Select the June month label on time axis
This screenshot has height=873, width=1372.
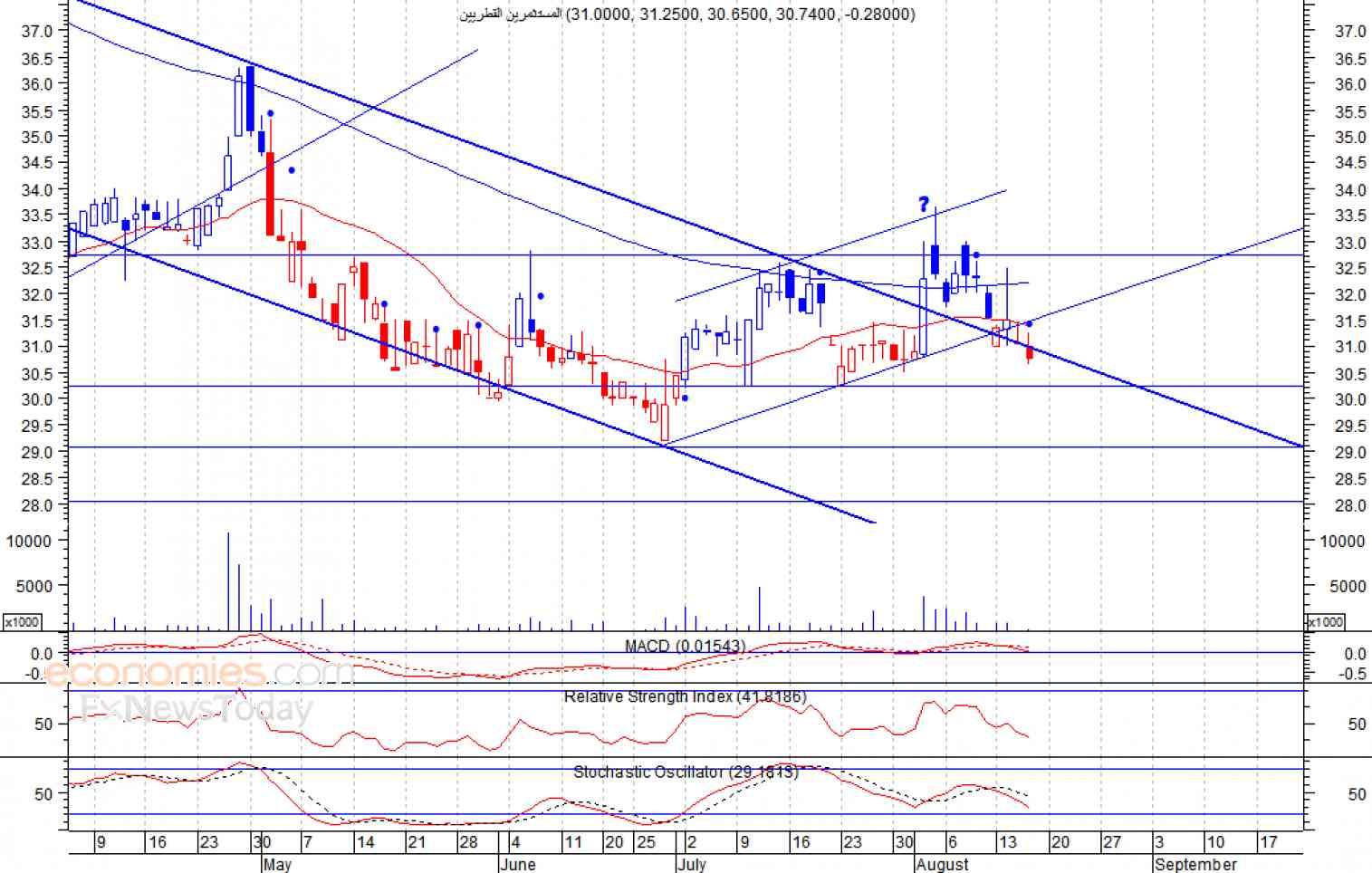click(x=517, y=864)
